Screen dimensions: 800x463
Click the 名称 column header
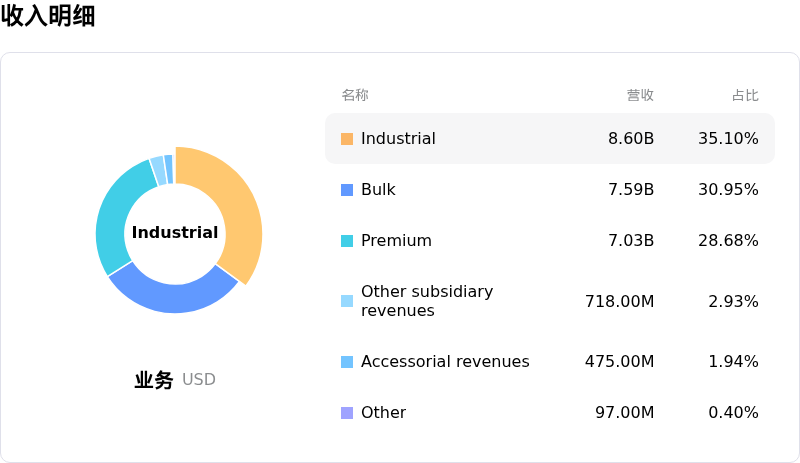click(x=355, y=95)
